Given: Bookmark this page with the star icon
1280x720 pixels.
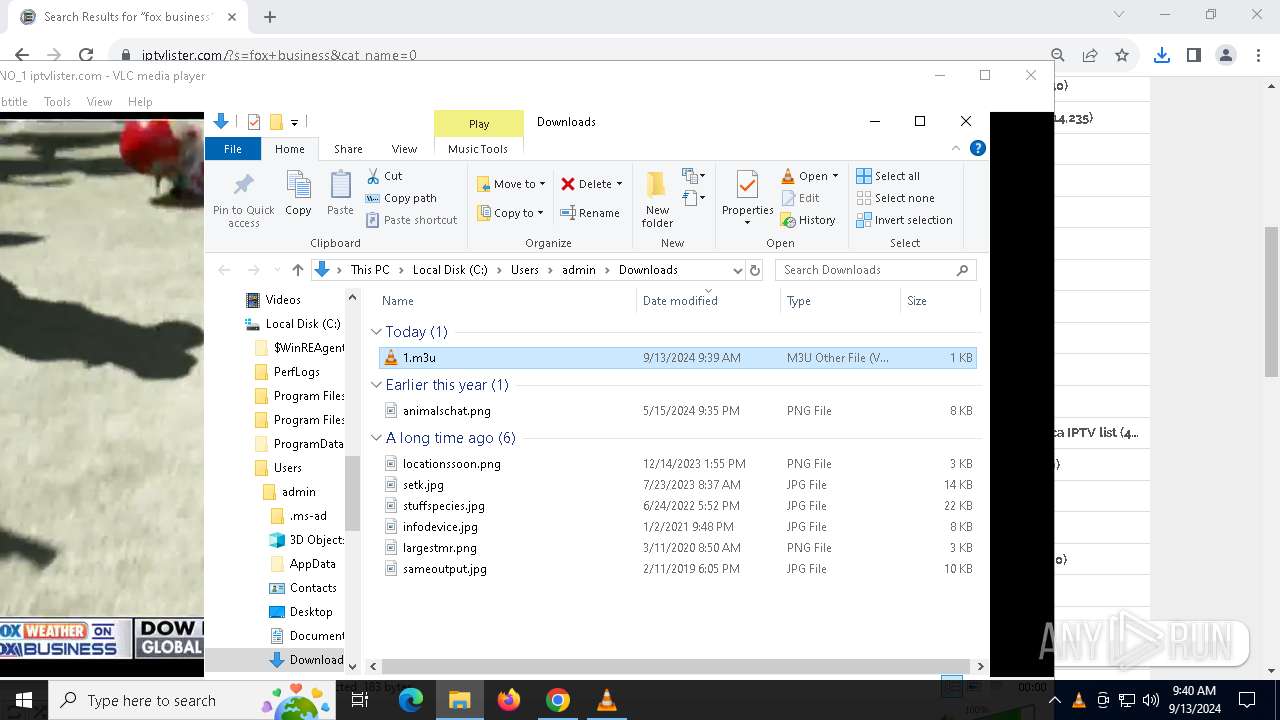Looking at the screenshot, I should pyautogui.click(x=1122, y=55).
